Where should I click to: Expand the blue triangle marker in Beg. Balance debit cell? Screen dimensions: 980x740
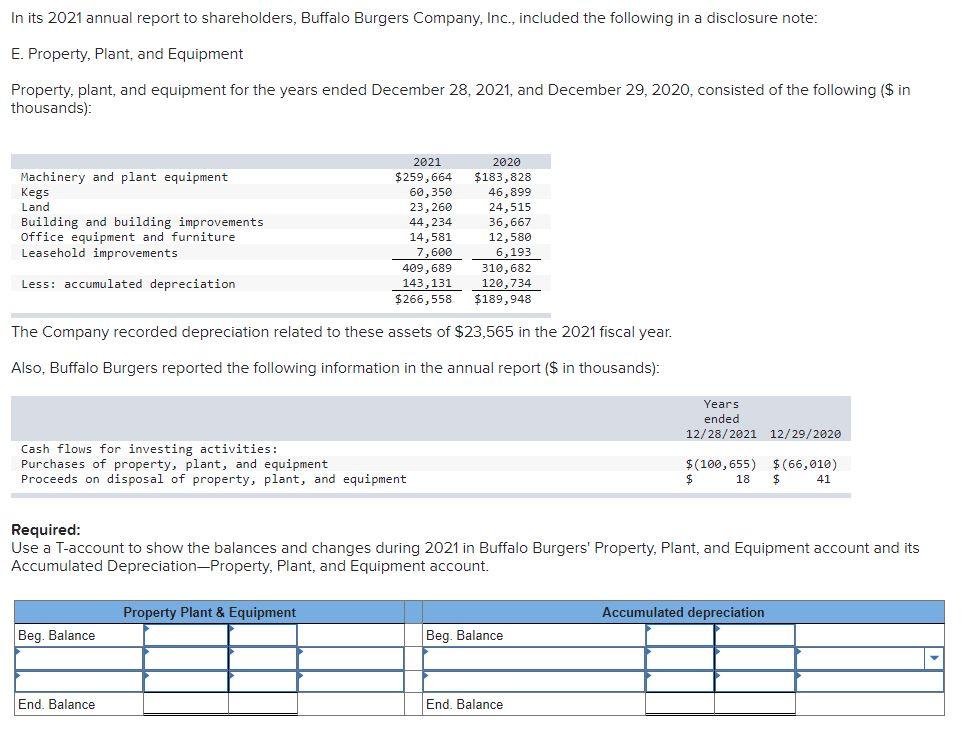point(147,627)
